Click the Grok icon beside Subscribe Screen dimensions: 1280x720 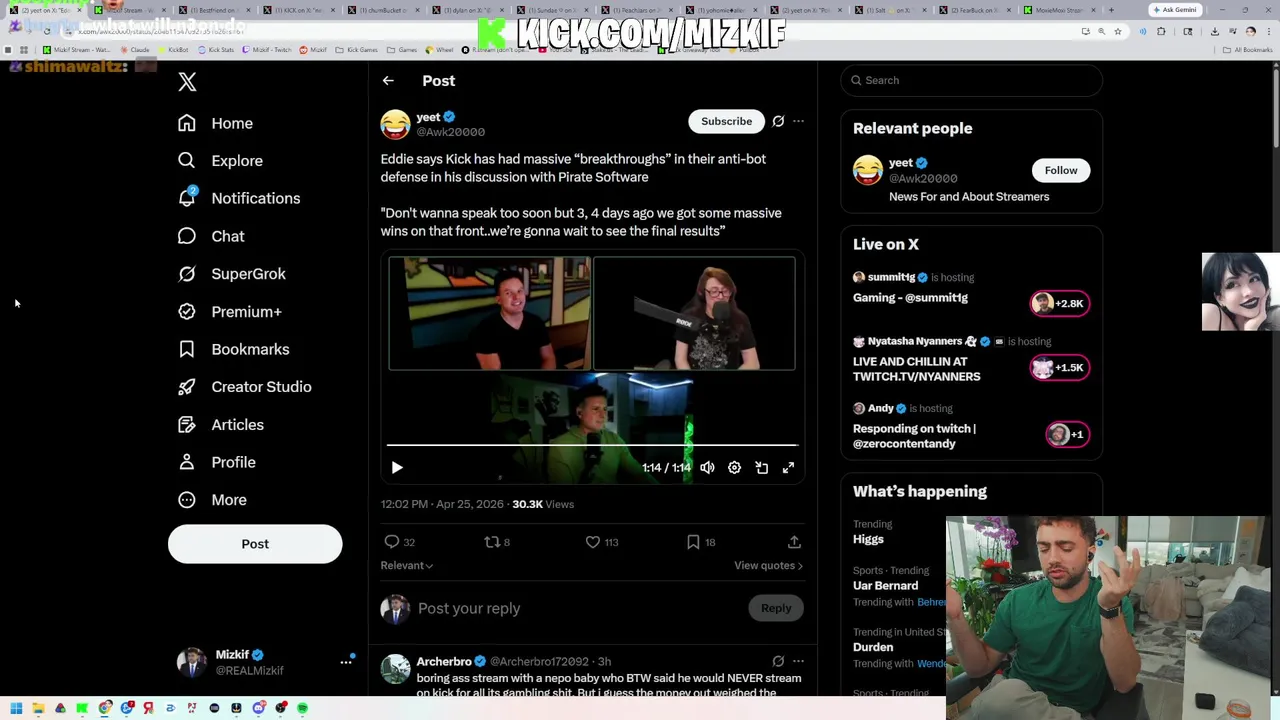coord(778,121)
